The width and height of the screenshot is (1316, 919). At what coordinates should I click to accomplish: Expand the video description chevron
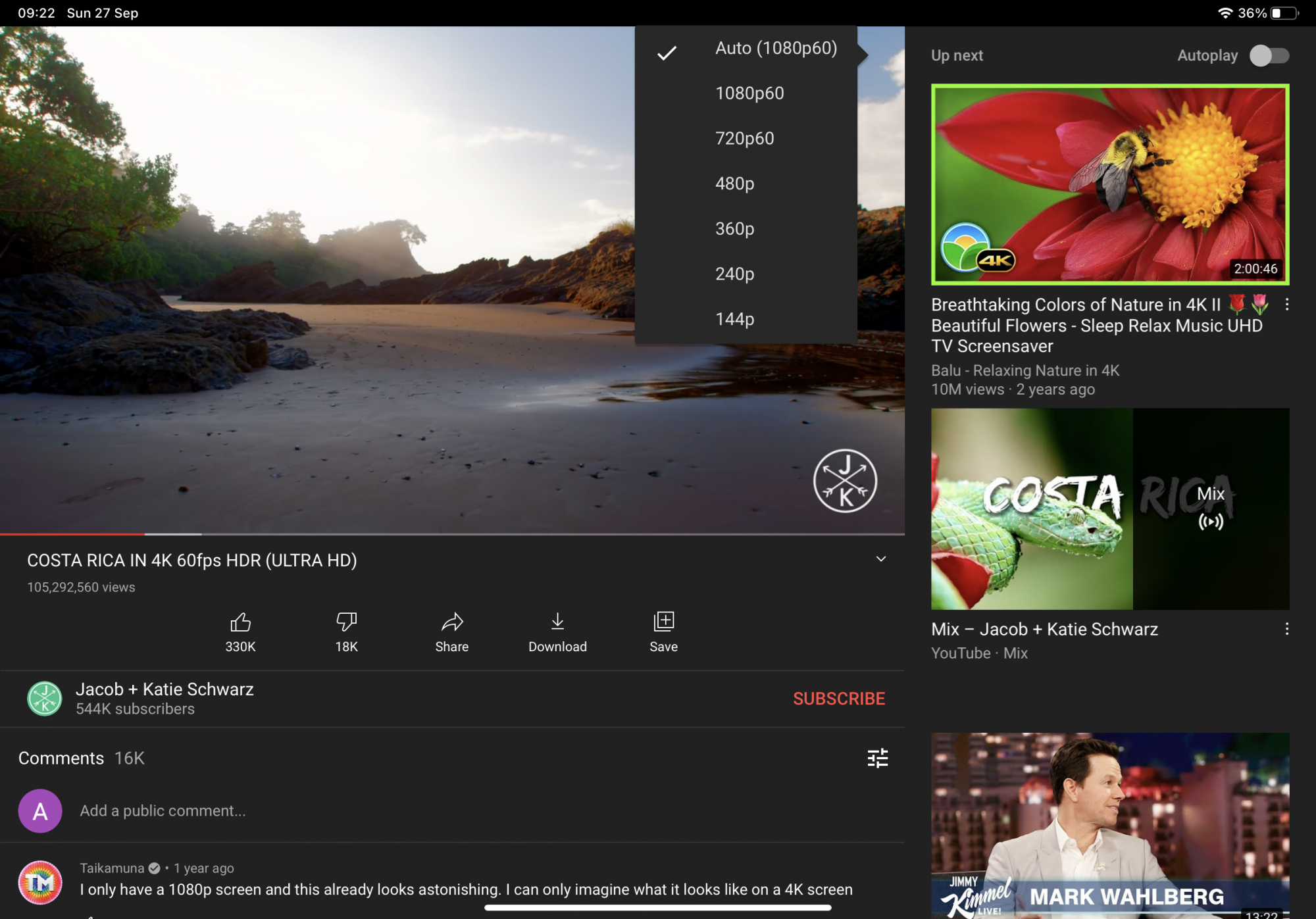click(x=881, y=559)
